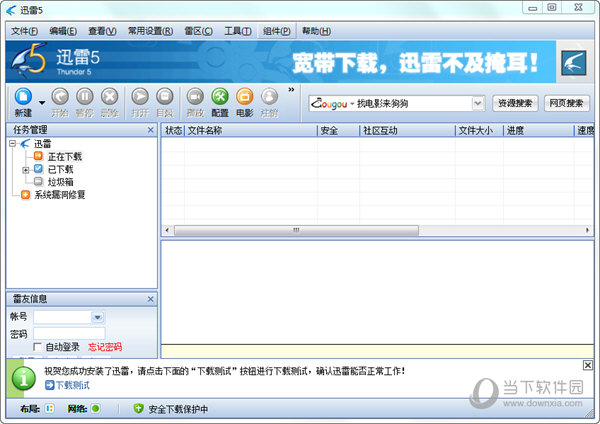
Task: Open the 编辑(E) menu
Action: tap(63, 31)
